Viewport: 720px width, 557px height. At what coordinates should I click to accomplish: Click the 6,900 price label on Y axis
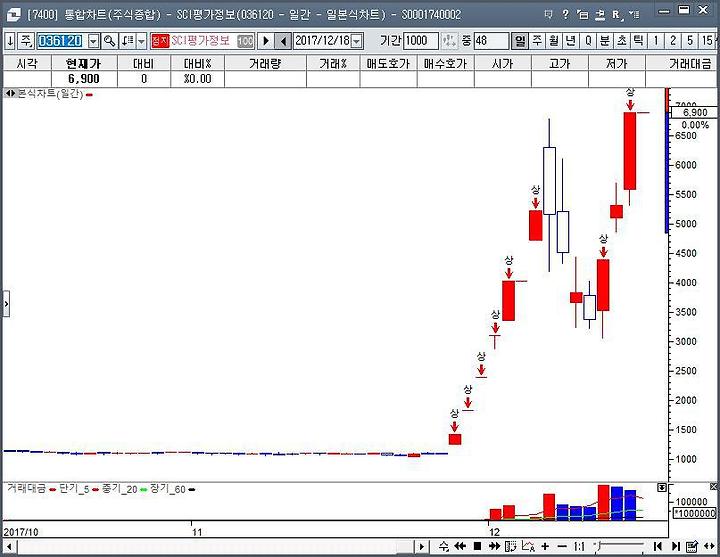tap(694, 113)
